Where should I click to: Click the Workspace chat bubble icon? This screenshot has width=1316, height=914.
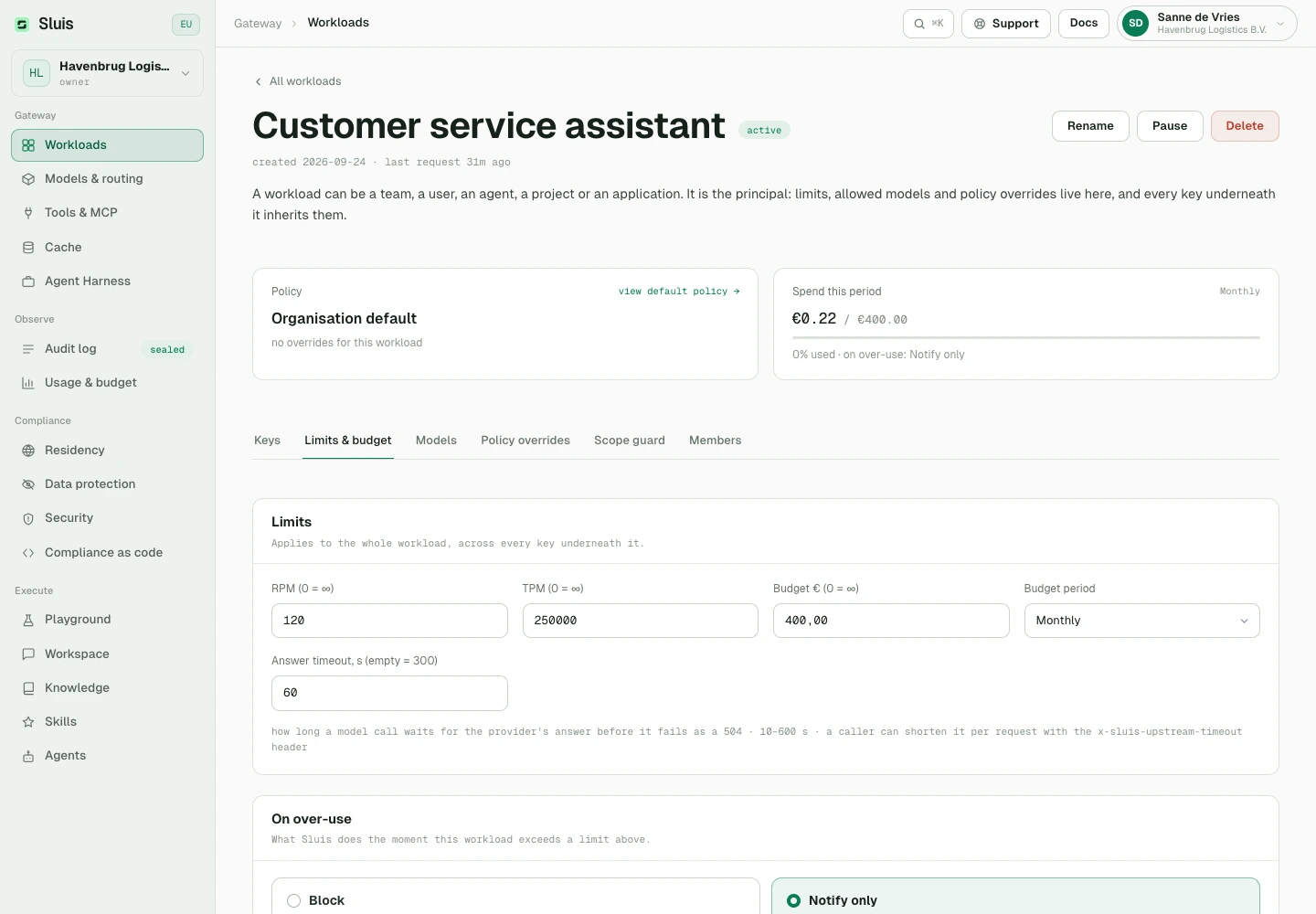click(x=28, y=654)
